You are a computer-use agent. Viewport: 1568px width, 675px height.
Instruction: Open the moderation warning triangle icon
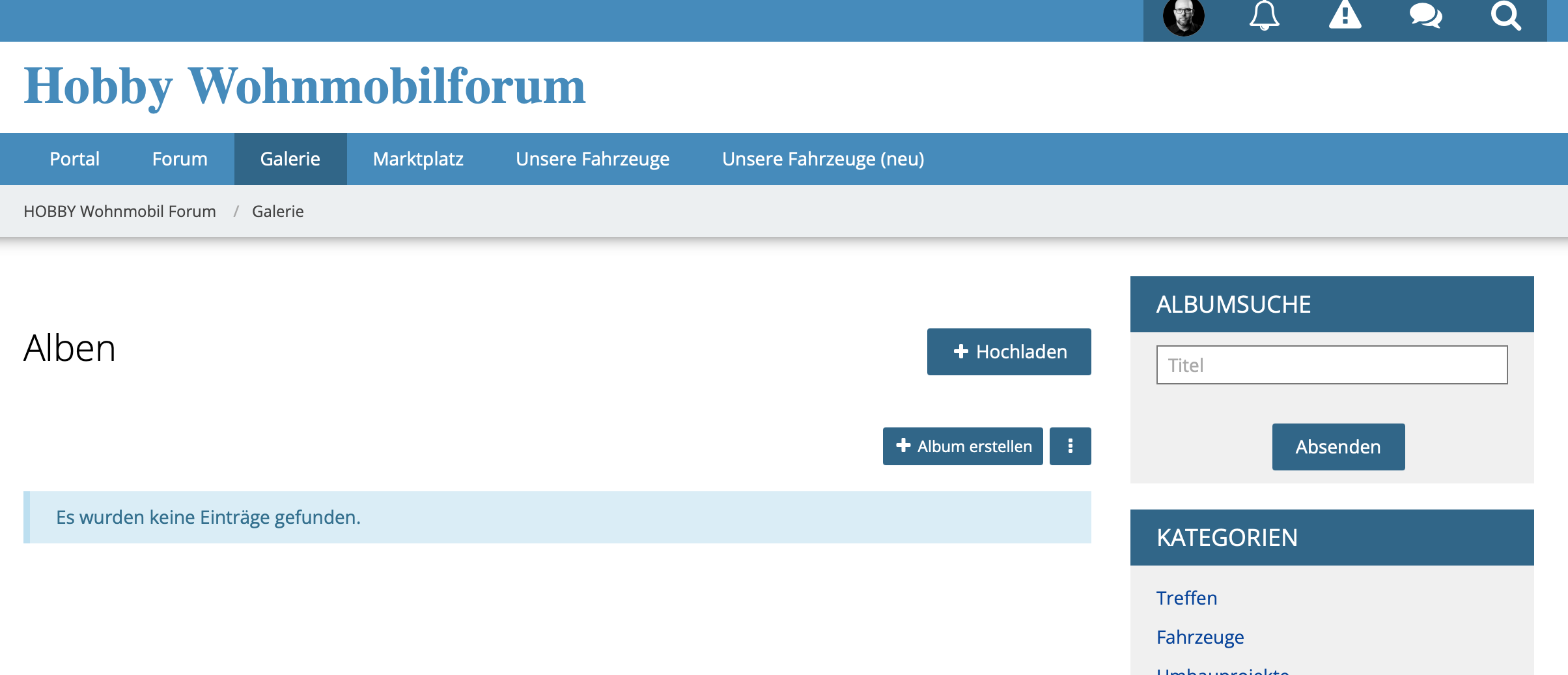pyautogui.click(x=1345, y=16)
